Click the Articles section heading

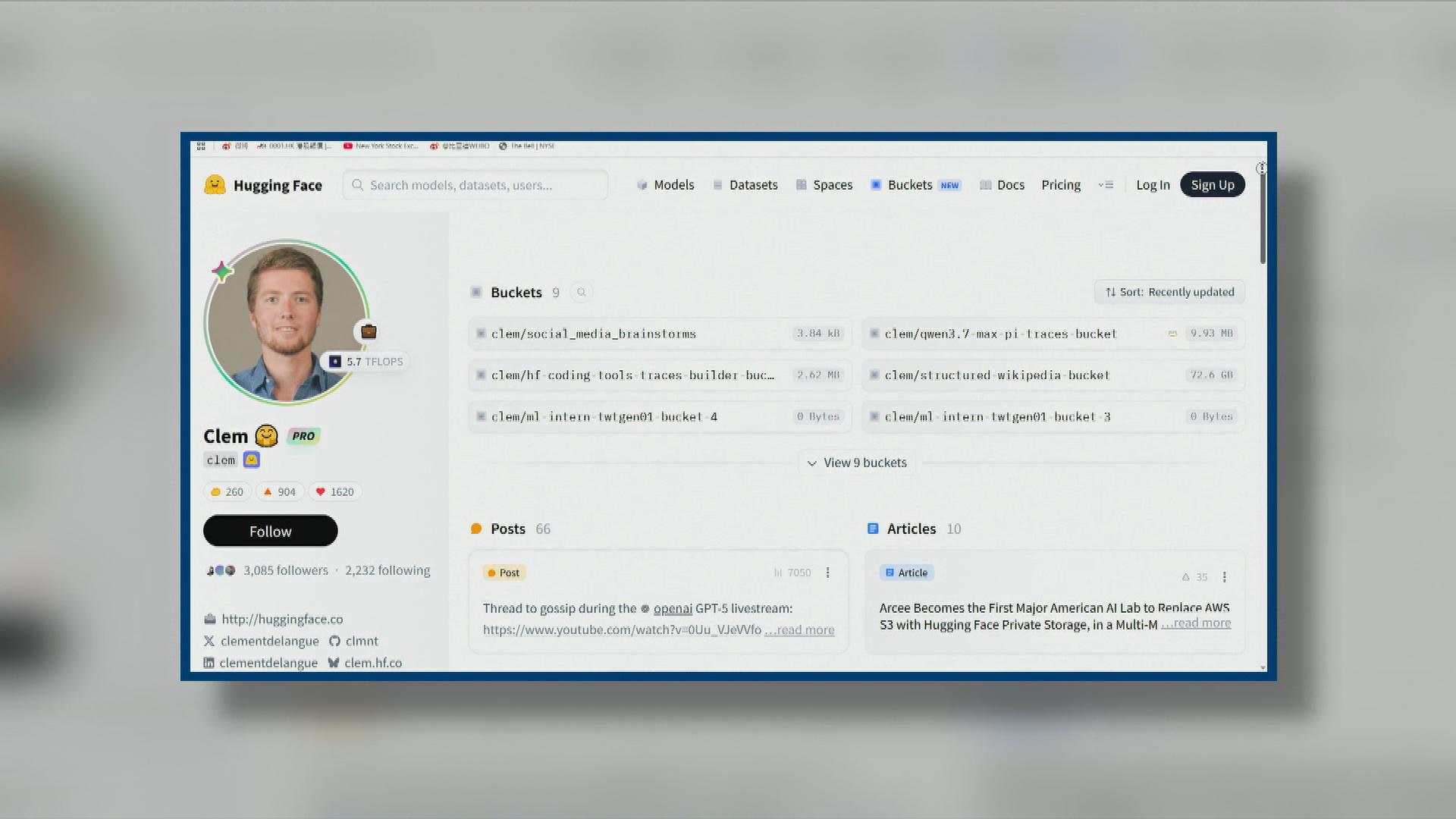coord(912,529)
